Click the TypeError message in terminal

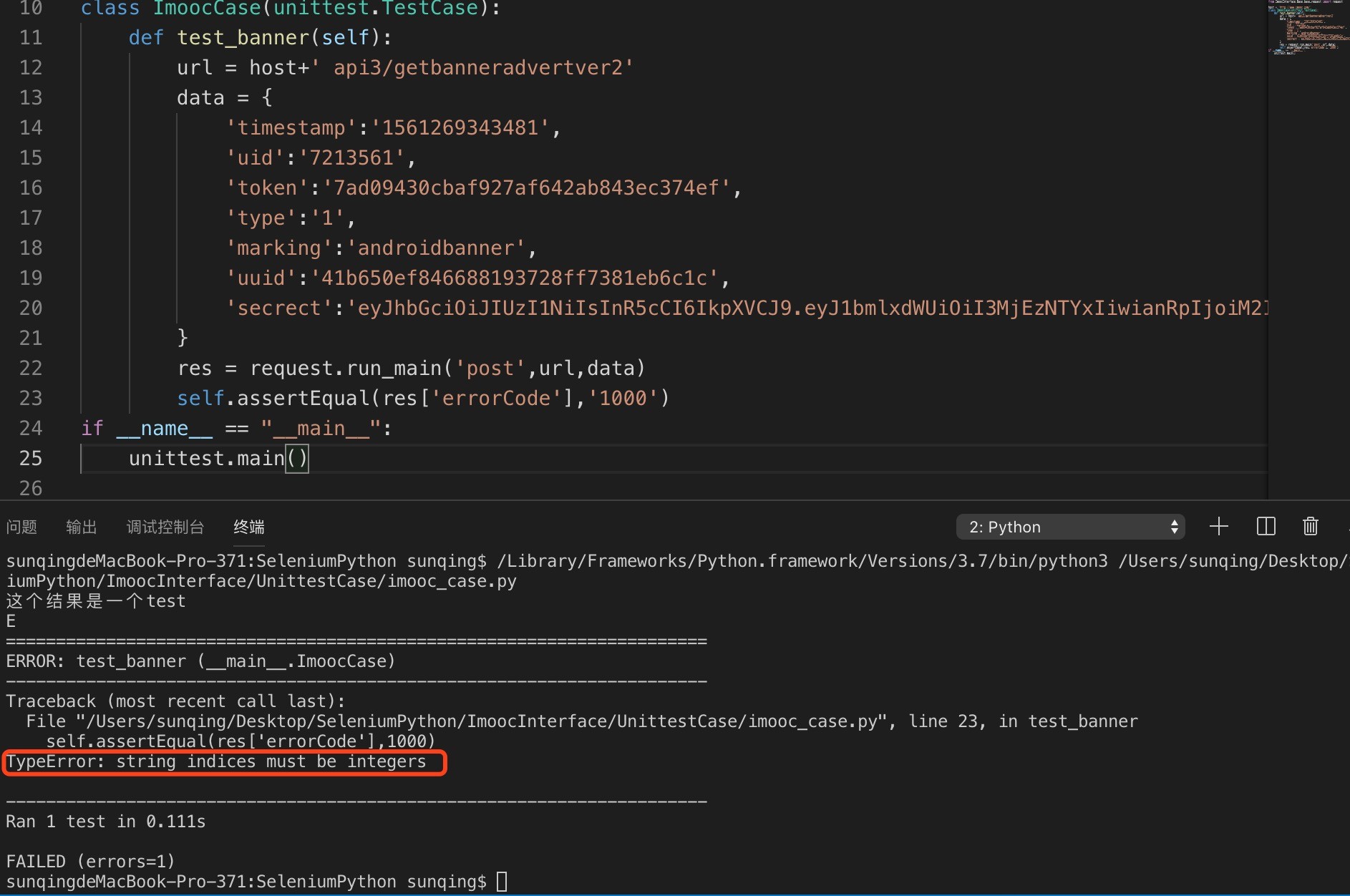coord(215,761)
